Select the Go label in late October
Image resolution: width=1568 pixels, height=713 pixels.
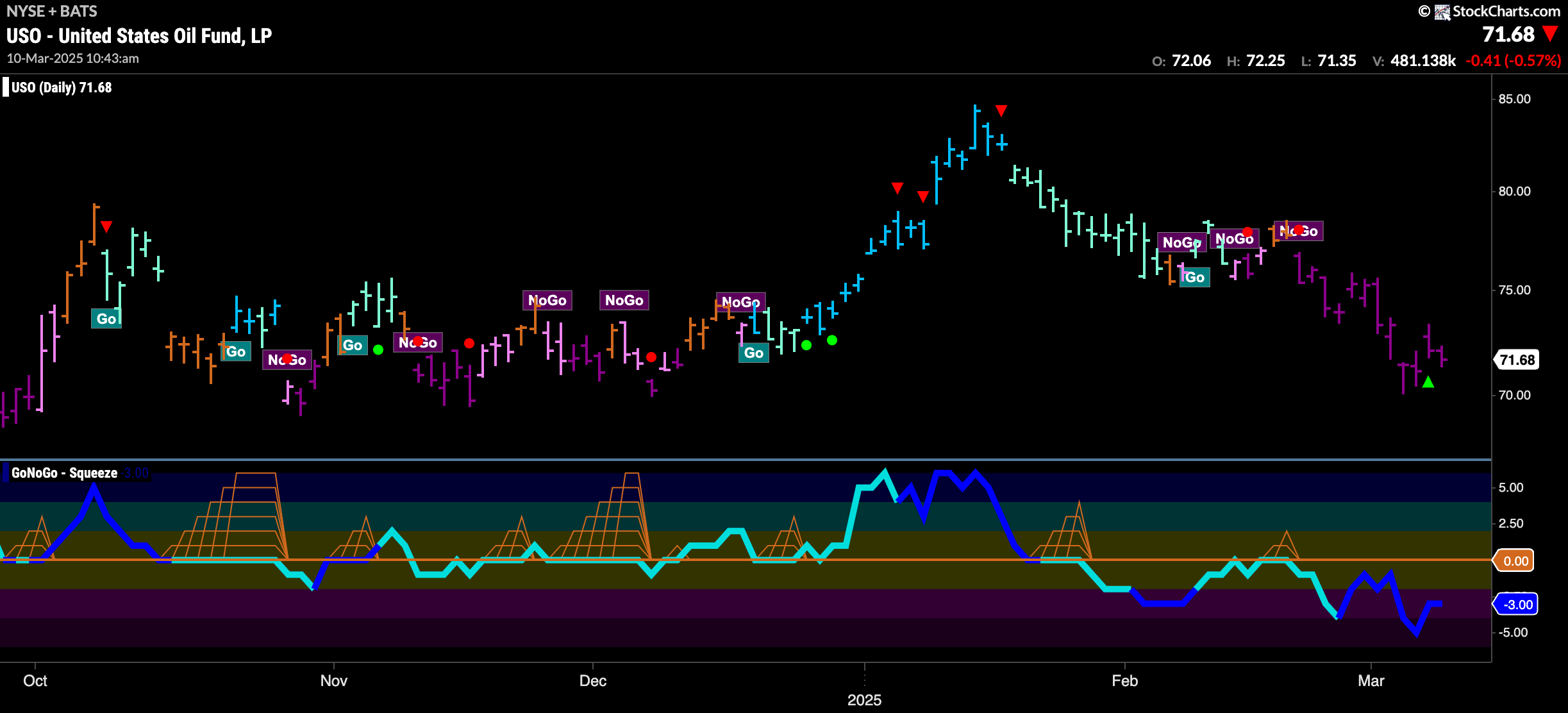point(236,351)
